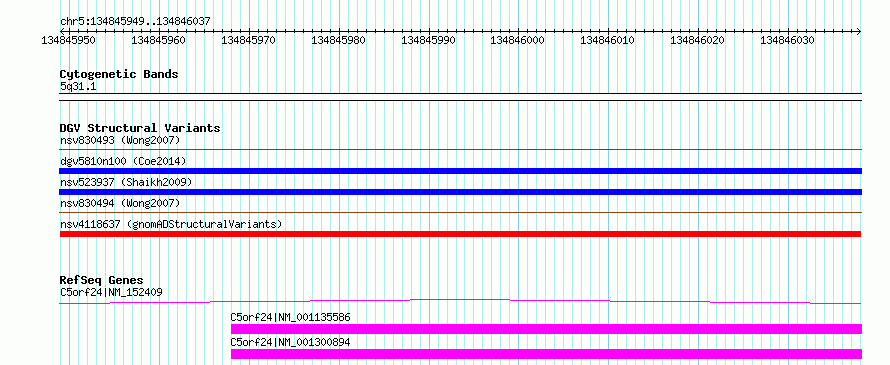Click the nsv830493 (Wong2007) label

click(x=120, y=140)
